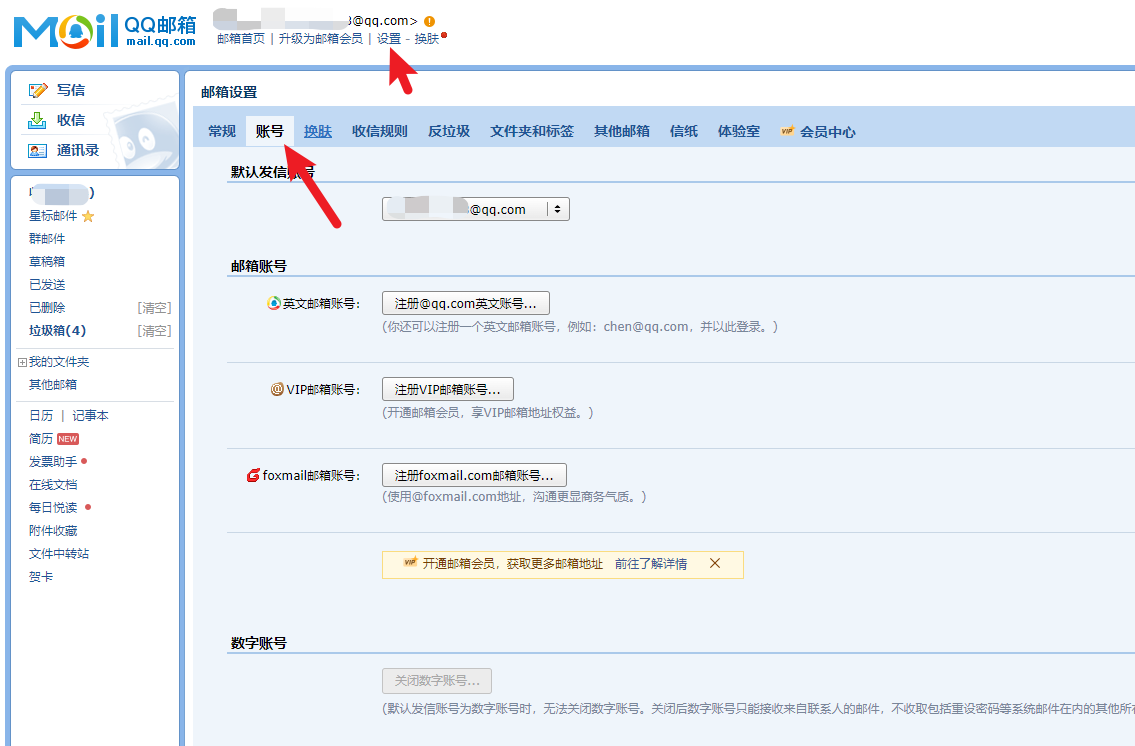Click 注册foxmail.com邮箱账号 button
Image resolution: width=1135 pixels, height=746 pixels.
474,475
